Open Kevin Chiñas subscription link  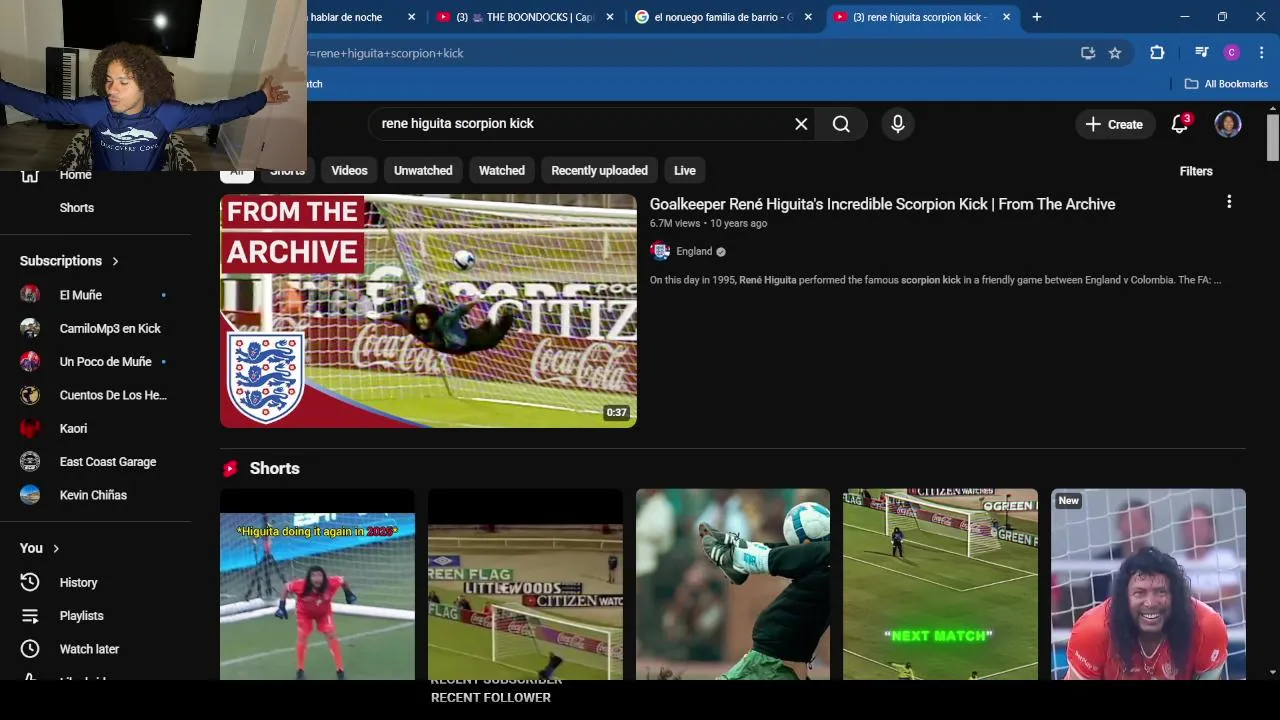click(x=95, y=495)
